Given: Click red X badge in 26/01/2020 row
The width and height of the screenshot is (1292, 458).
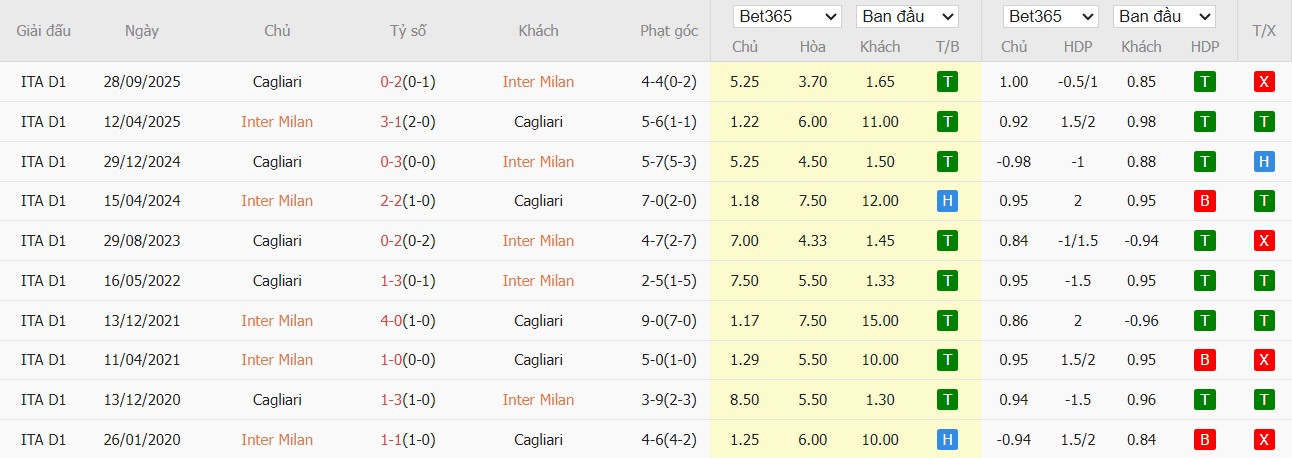Looking at the screenshot, I should [x=1264, y=439].
